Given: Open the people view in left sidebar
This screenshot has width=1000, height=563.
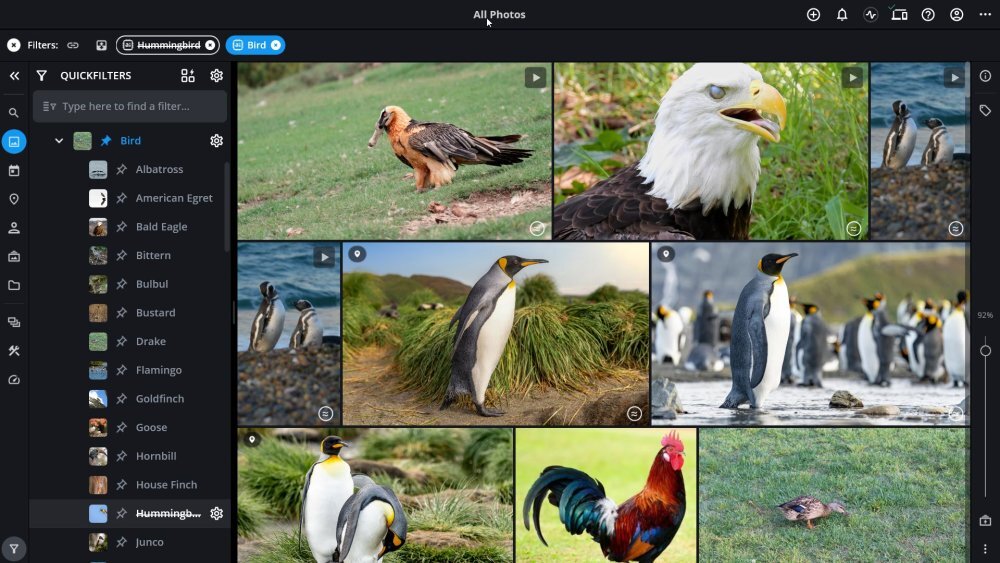Looking at the screenshot, I should point(14,228).
